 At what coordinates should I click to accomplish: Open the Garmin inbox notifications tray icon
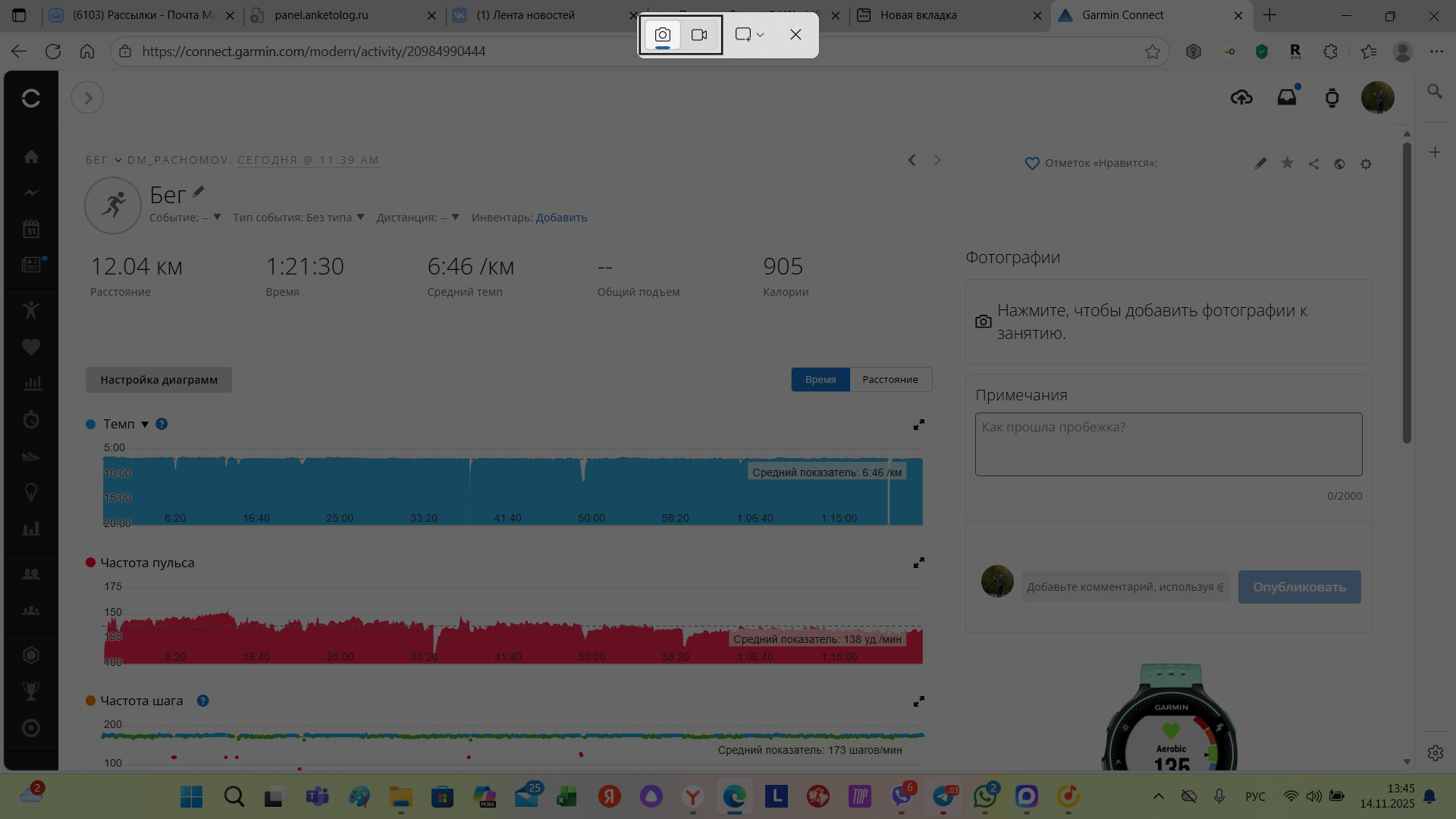1287,97
